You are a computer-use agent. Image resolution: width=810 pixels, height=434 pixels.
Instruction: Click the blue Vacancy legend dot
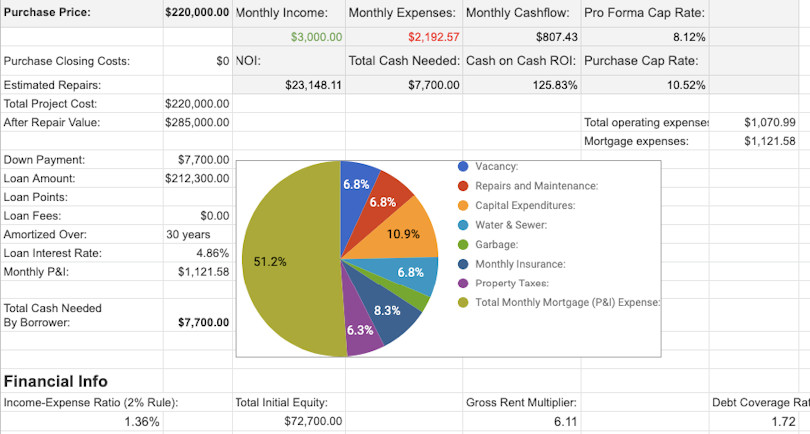(x=463, y=166)
